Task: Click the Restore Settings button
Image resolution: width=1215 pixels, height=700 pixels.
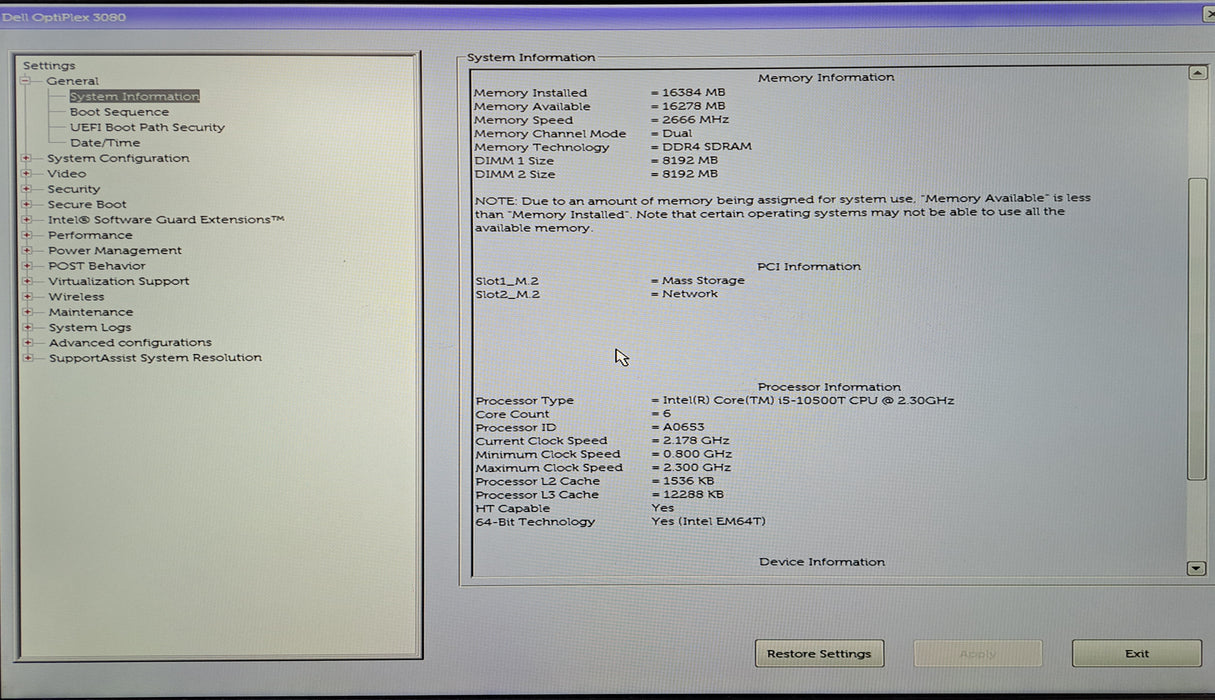Action: (819, 654)
